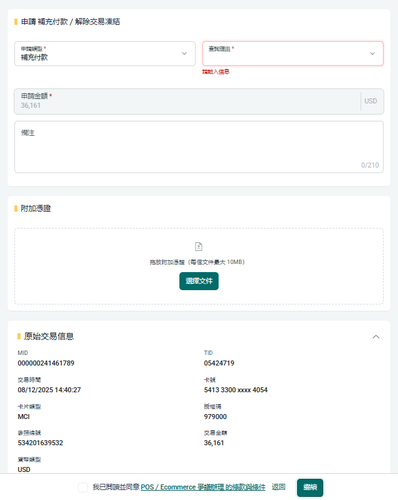The height and width of the screenshot is (500, 398).
Task: Click the 0/210 character counter
Action: 370,165
